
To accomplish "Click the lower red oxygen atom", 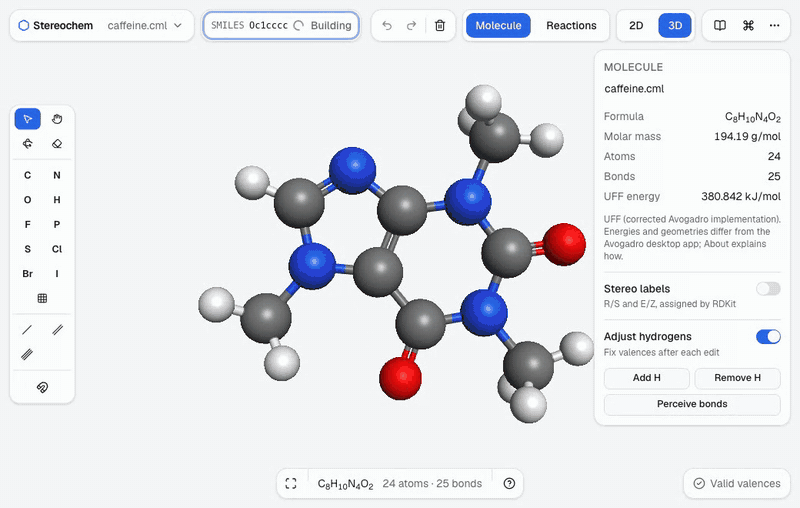I will coord(401,378).
